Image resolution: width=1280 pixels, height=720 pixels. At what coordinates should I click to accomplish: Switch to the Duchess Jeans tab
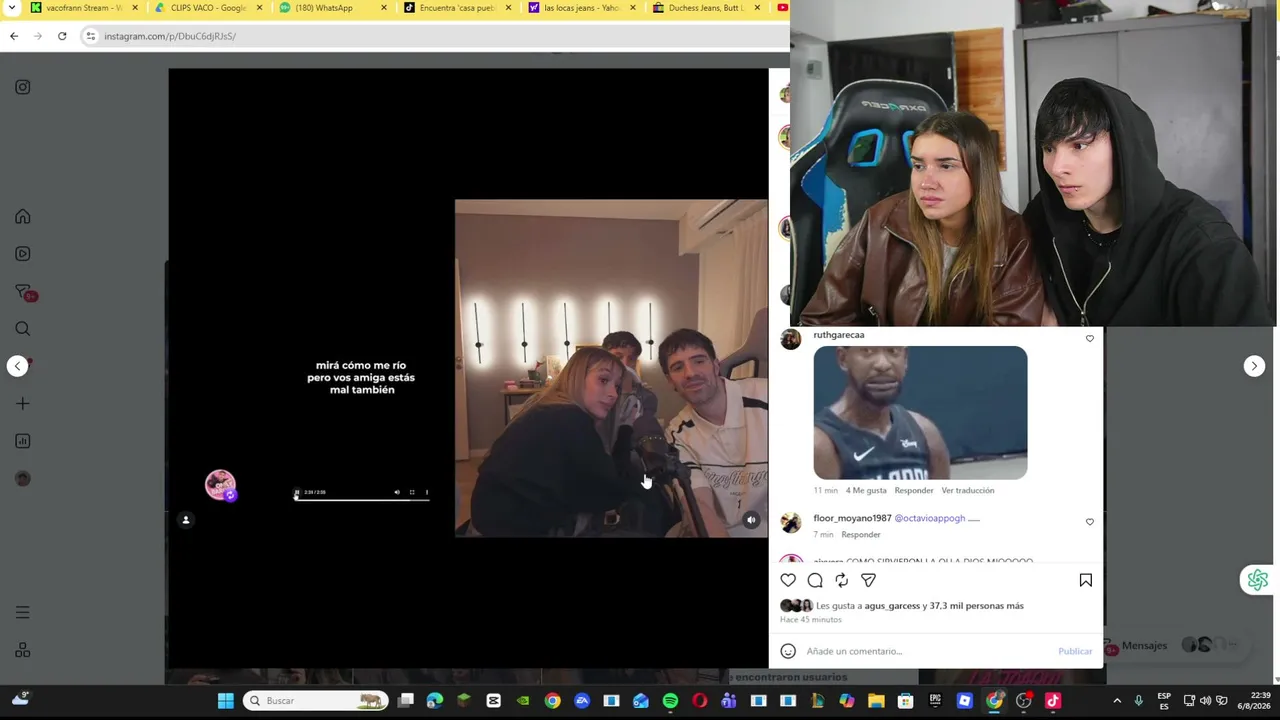705,8
